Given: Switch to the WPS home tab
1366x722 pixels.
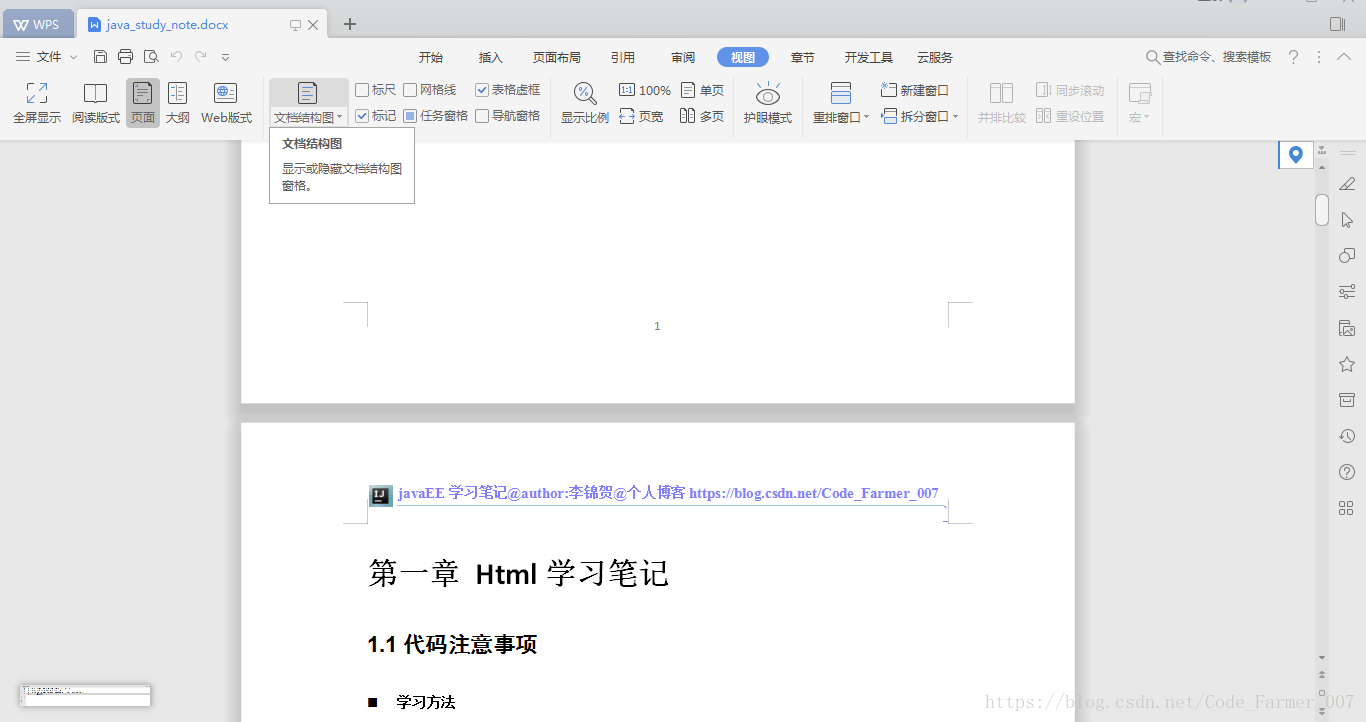Looking at the screenshot, I should (37, 24).
